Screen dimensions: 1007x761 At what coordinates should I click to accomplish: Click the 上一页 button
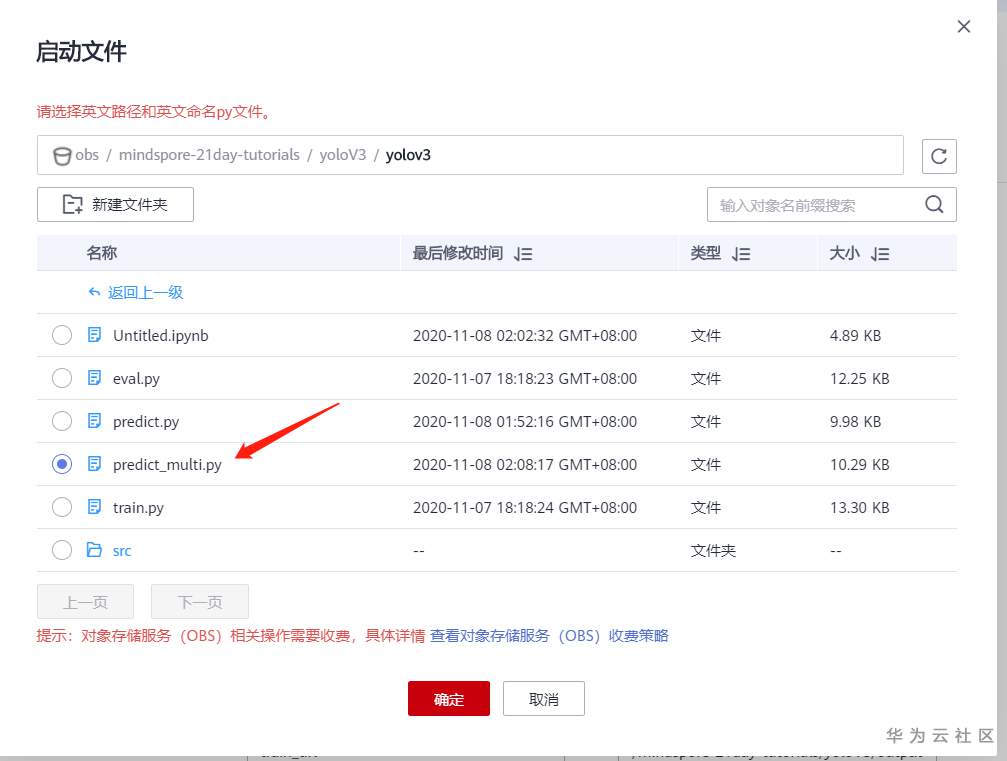pyautogui.click(x=85, y=602)
